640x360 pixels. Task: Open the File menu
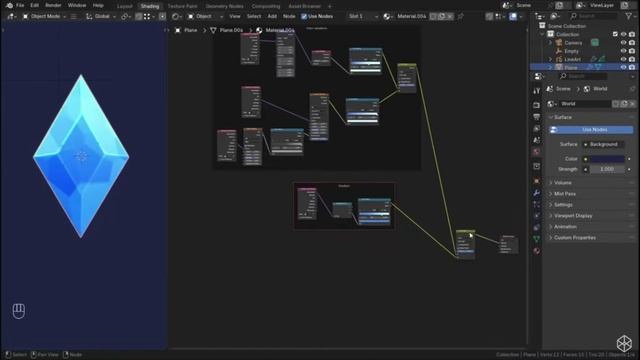[20, 6]
